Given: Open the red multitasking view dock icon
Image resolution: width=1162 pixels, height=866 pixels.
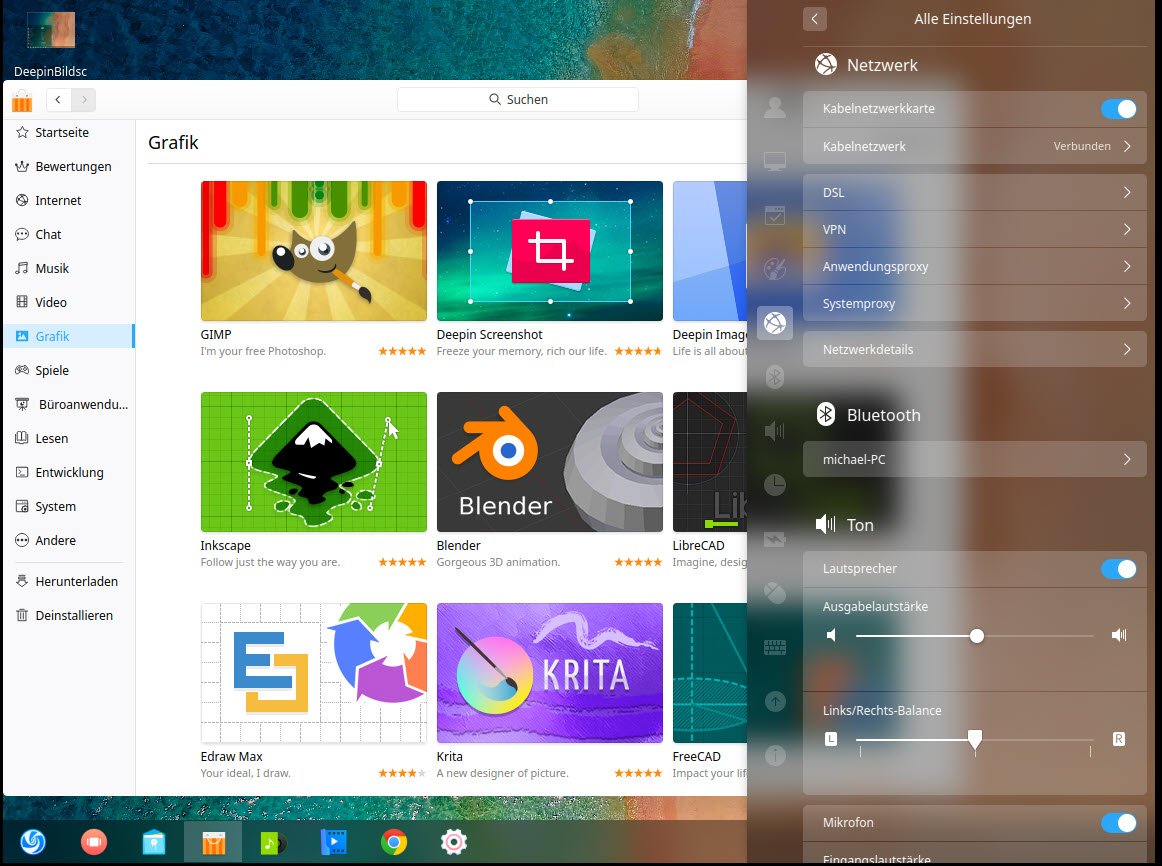Looking at the screenshot, I should pos(93,842).
